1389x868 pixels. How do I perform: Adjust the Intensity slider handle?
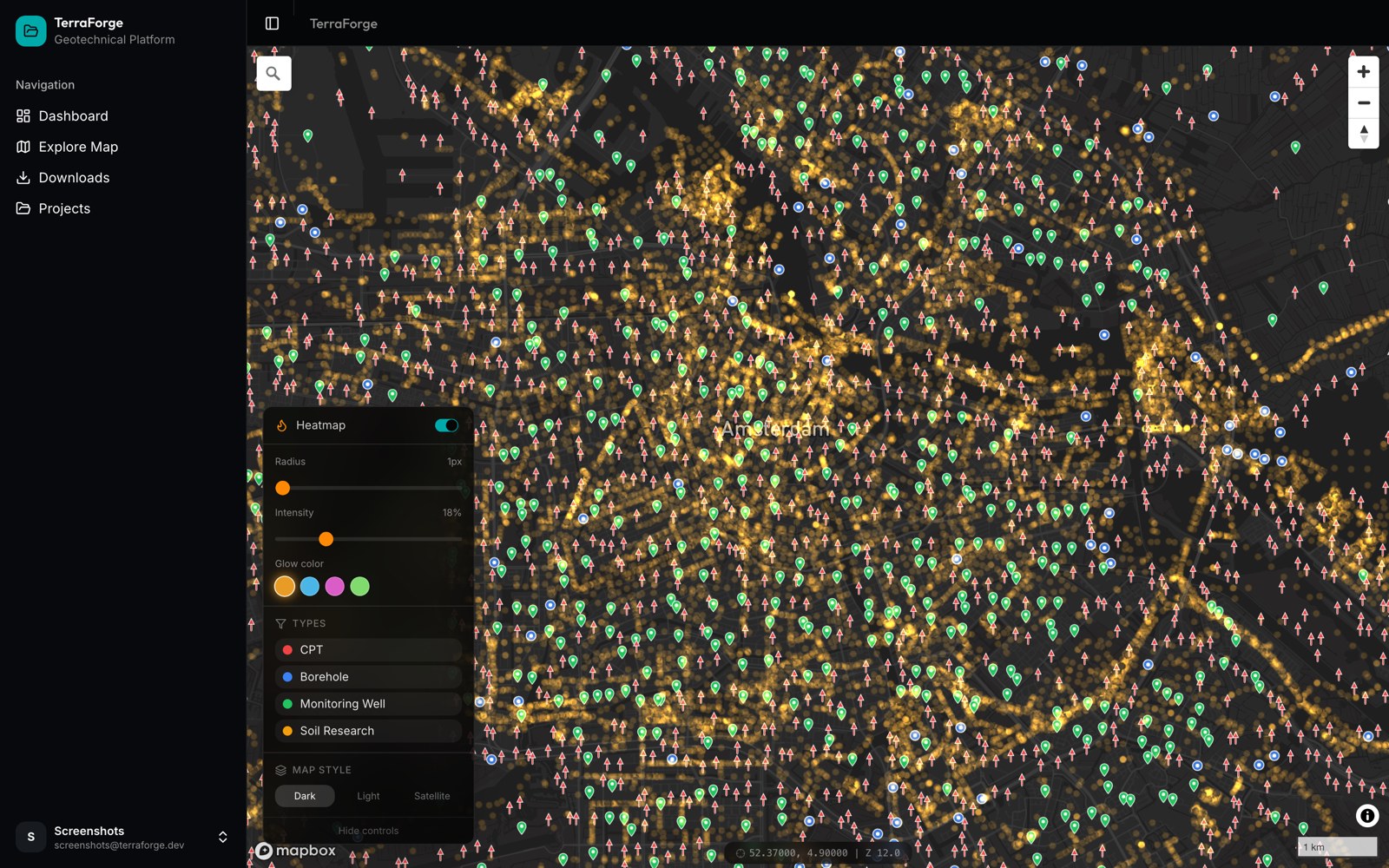[326, 539]
